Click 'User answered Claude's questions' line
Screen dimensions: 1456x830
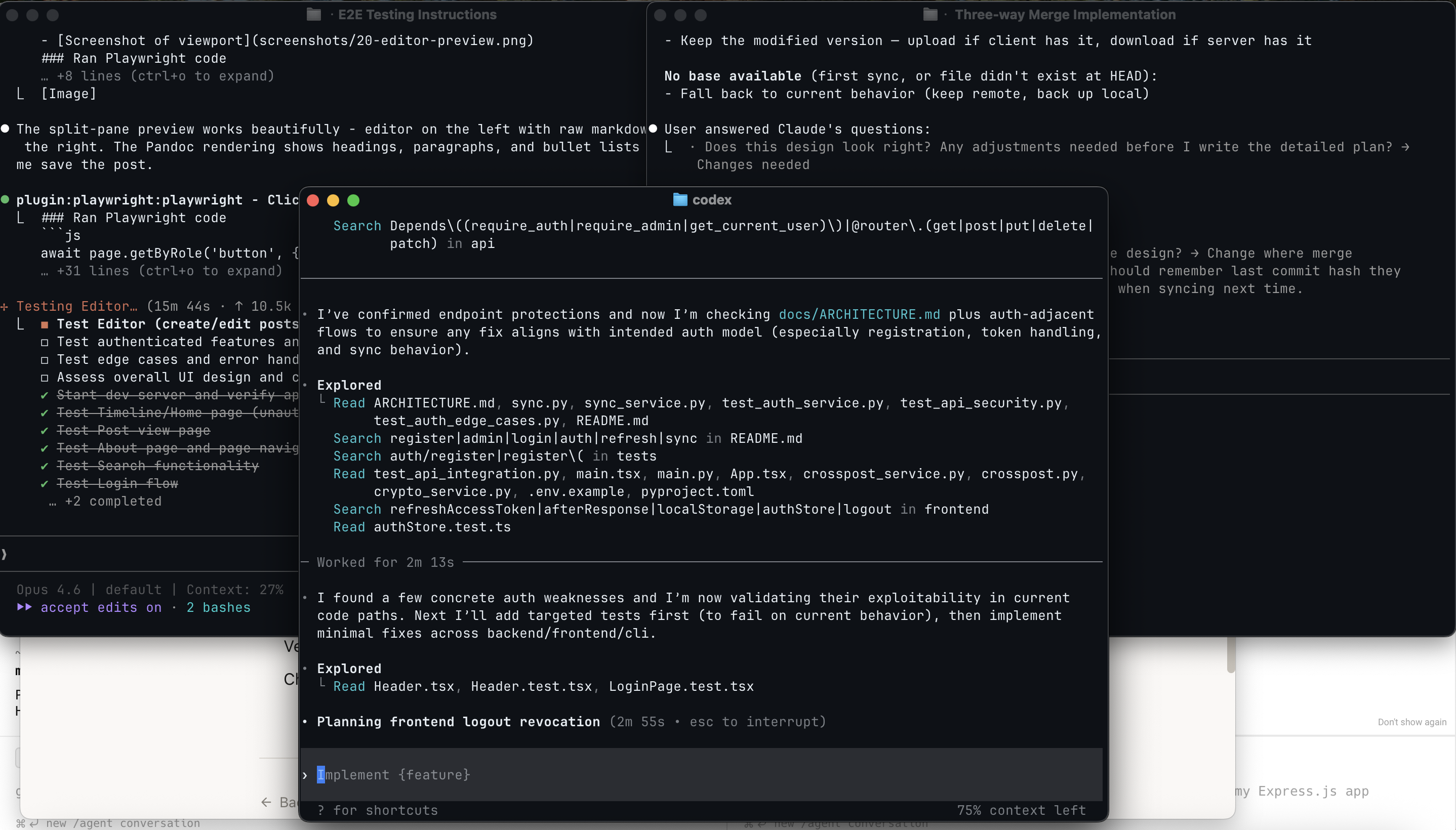(x=797, y=129)
